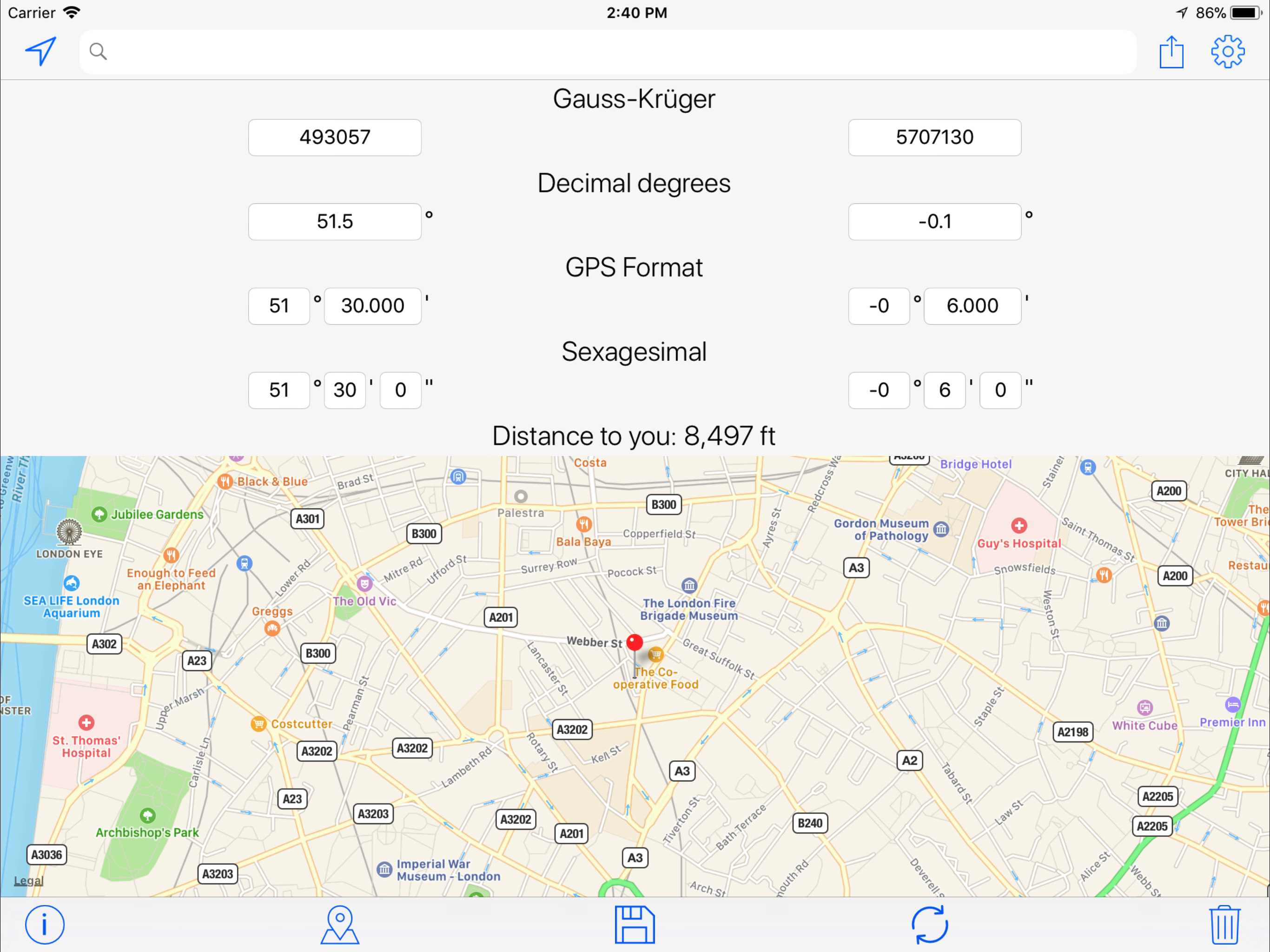Viewport: 1270px width, 952px height.
Task: Tap Gordon Museum of Pathology icon
Action: pyautogui.click(x=941, y=529)
